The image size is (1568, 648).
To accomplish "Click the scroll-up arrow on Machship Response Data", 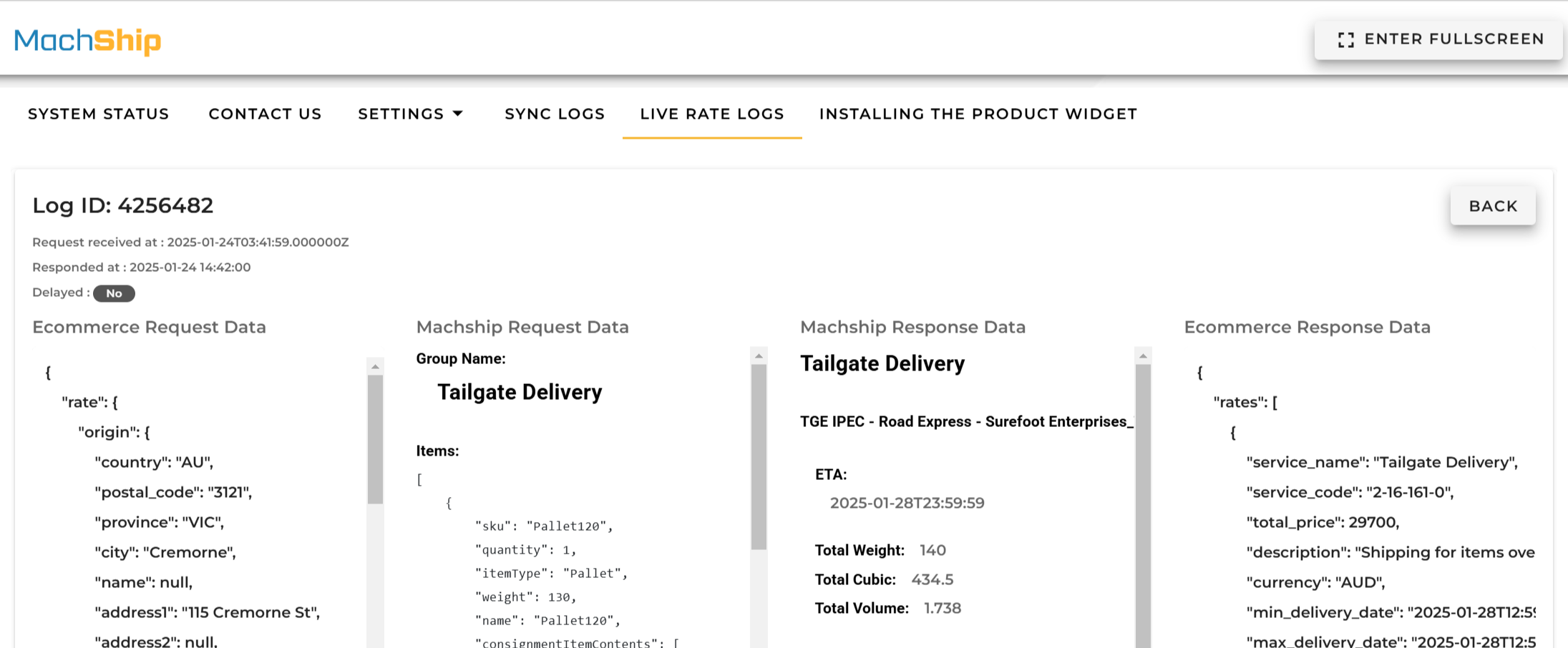I will pos(1142,355).
